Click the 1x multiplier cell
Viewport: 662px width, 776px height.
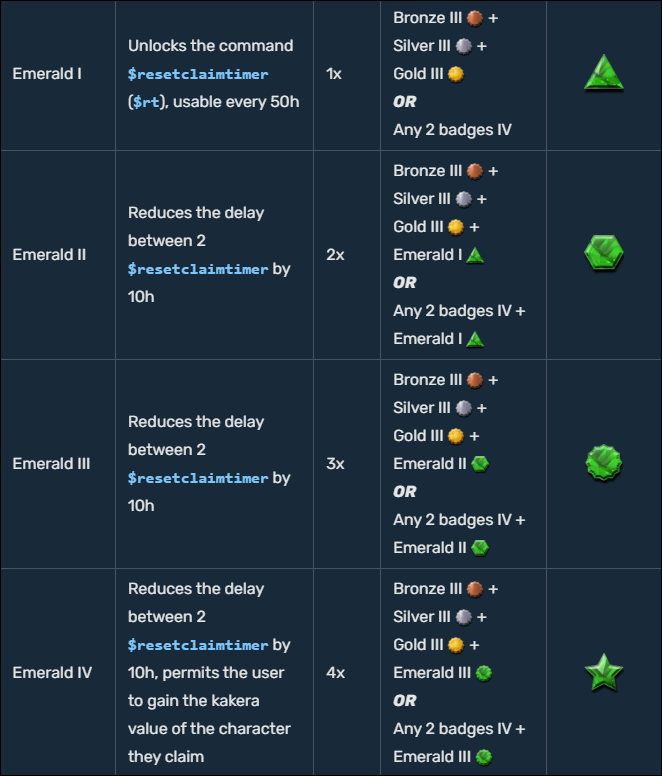(x=334, y=74)
